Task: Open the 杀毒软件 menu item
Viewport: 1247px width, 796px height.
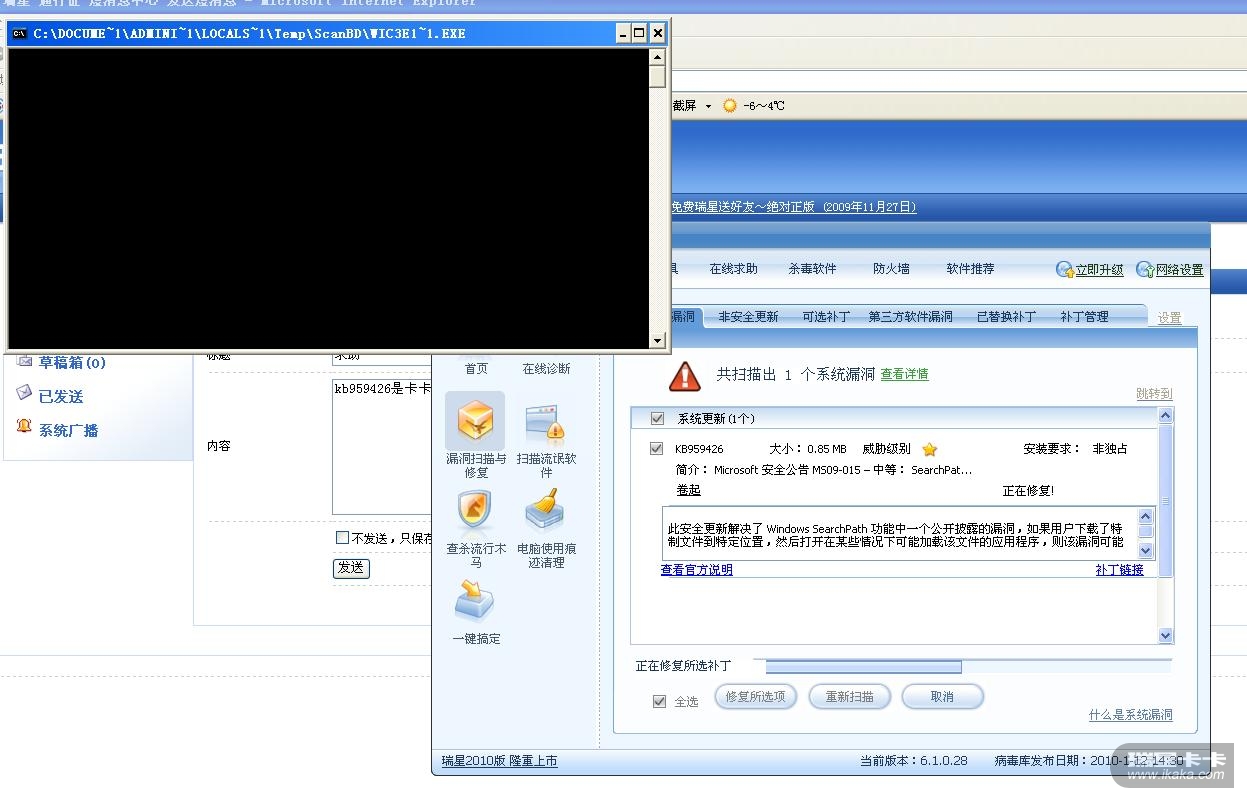Action: (812, 269)
